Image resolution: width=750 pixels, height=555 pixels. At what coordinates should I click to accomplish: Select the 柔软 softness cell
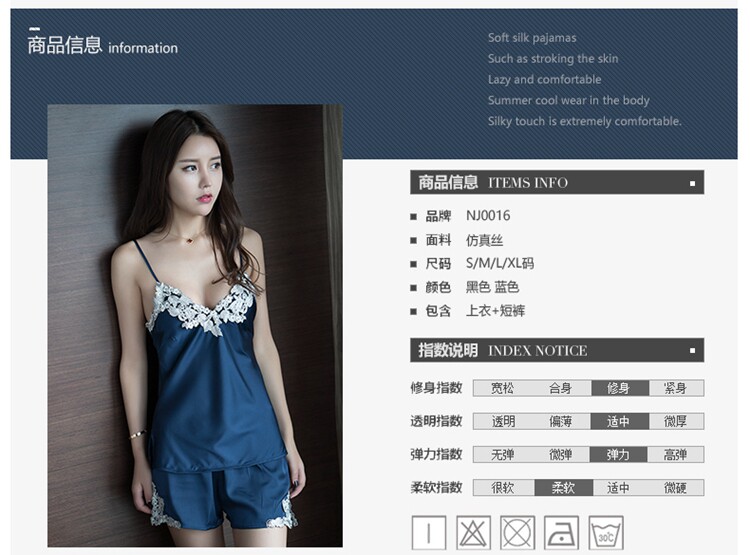pyautogui.click(x=563, y=488)
